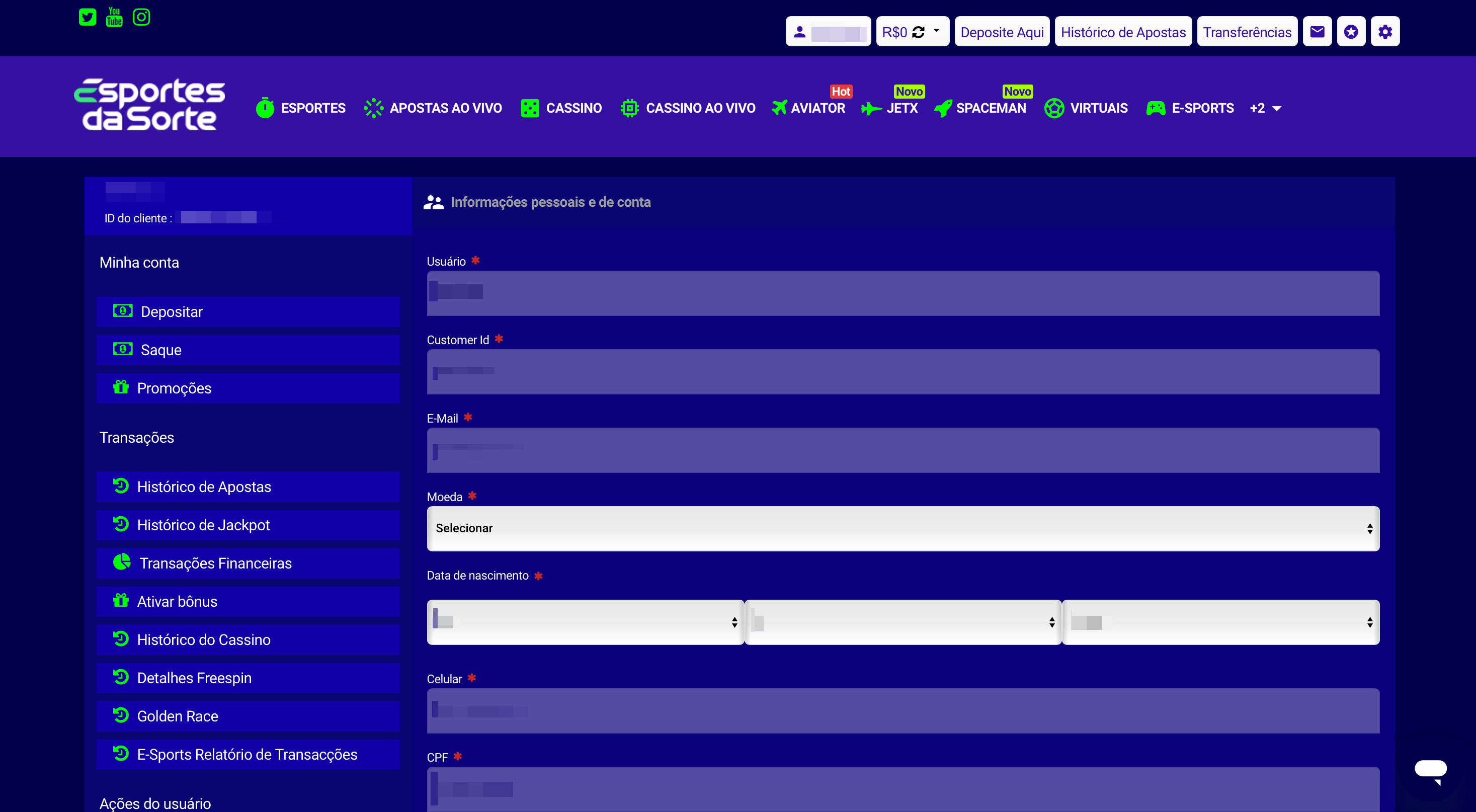Open Ativar bônus in sidebar
The image size is (1476, 812).
[248, 602]
